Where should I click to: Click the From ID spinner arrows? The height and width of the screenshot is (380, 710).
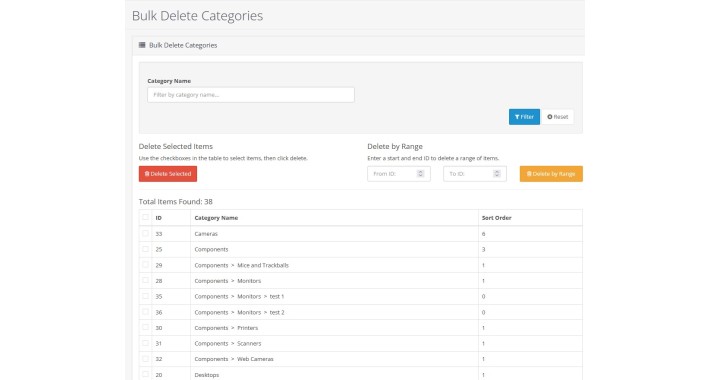click(420, 174)
